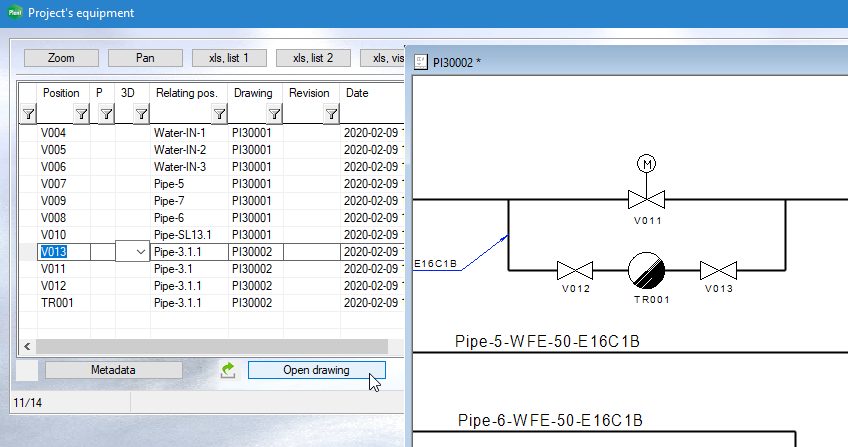Switch to the PI30002 drawing tab

coord(456,62)
